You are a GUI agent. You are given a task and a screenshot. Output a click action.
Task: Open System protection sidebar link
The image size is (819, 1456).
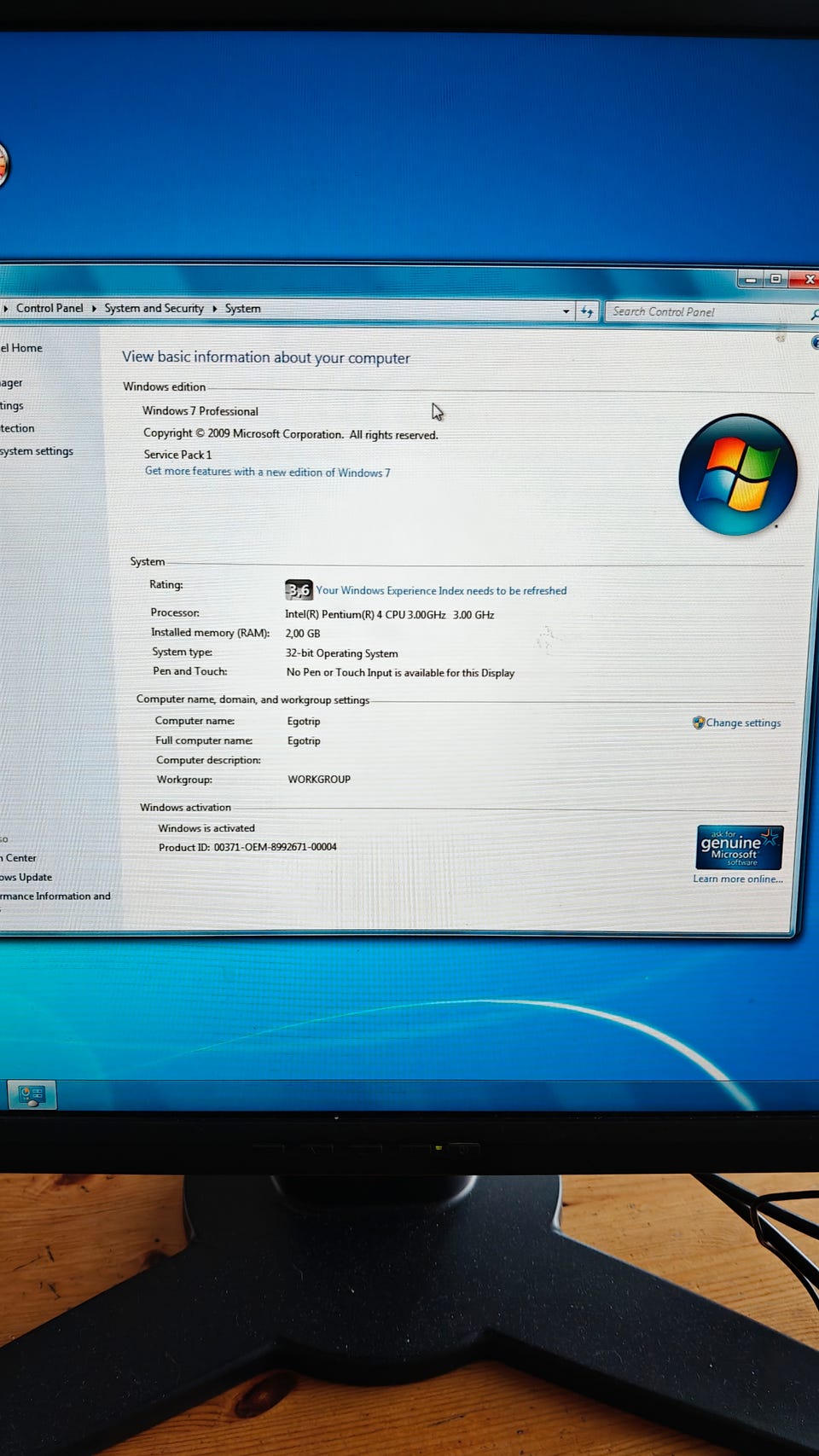click(x=17, y=428)
